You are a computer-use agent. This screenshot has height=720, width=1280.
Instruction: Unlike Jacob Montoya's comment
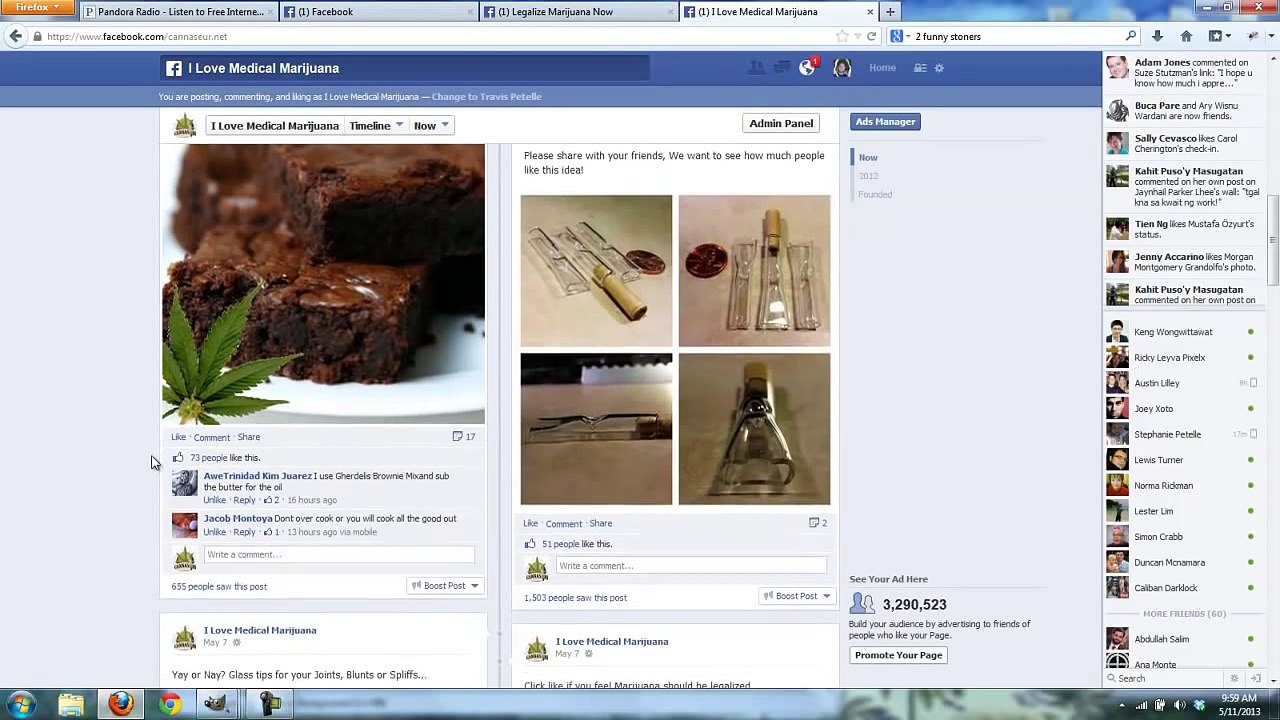(x=214, y=532)
